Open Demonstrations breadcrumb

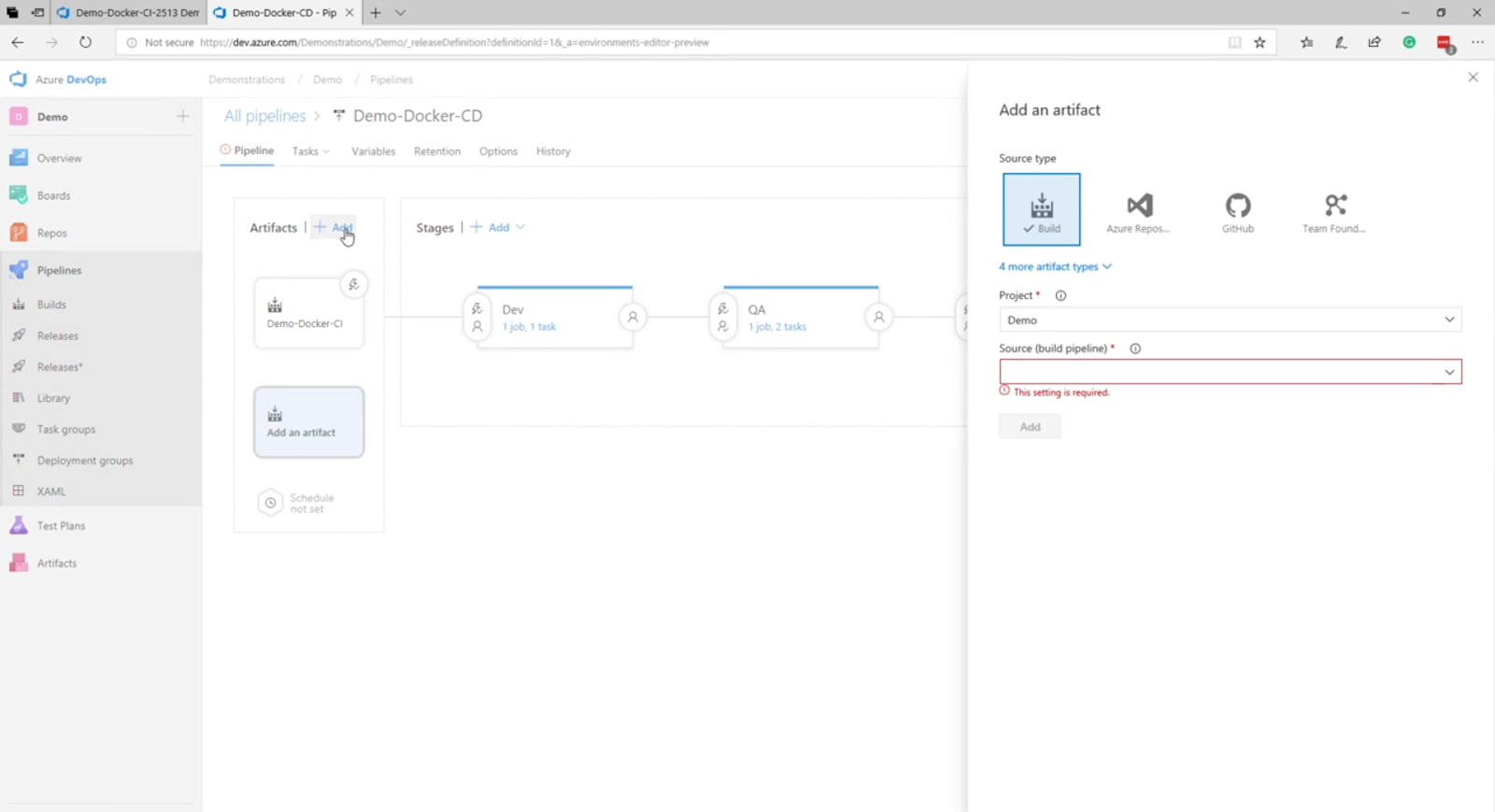pos(247,79)
